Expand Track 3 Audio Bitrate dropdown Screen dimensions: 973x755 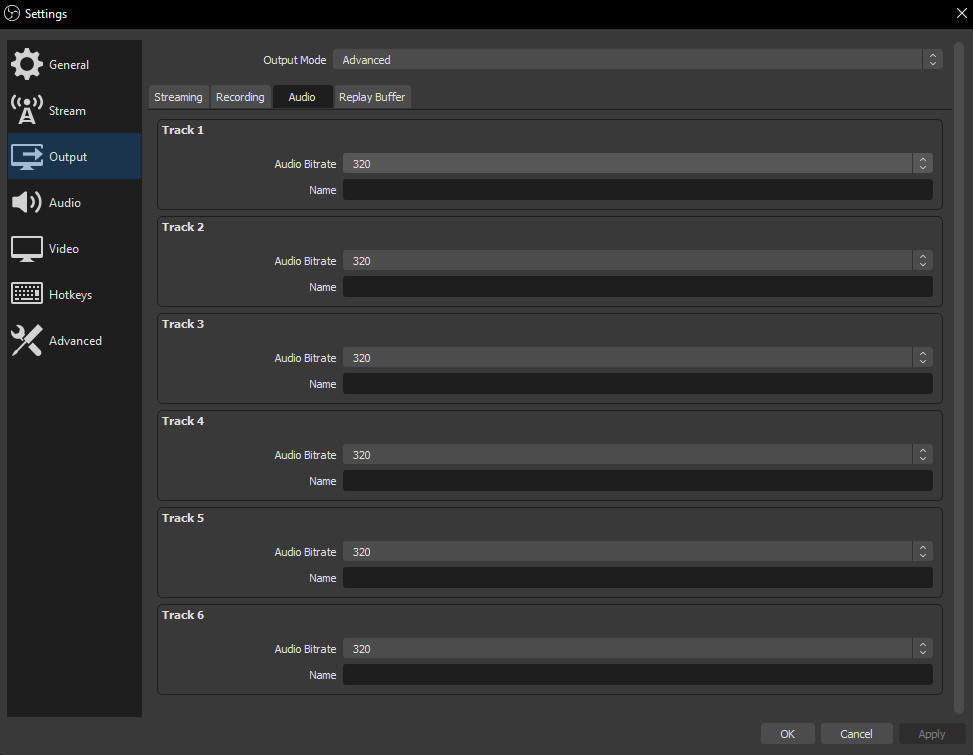pyautogui.click(x=638, y=358)
